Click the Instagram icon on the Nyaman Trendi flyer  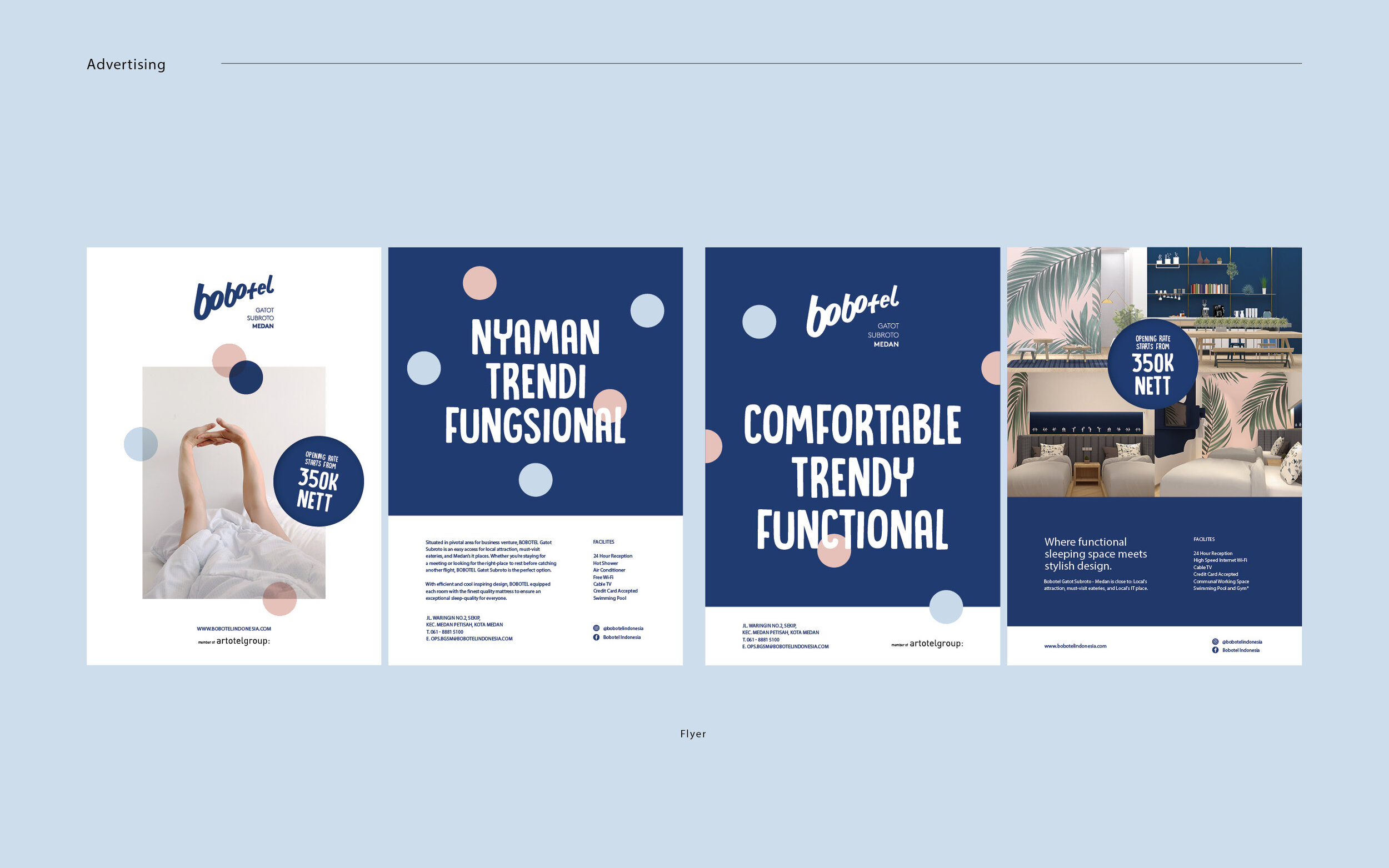pyautogui.click(x=596, y=628)
